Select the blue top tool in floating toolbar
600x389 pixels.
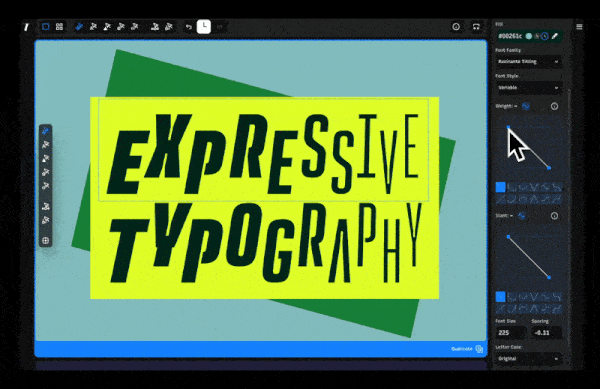[46, 131]
